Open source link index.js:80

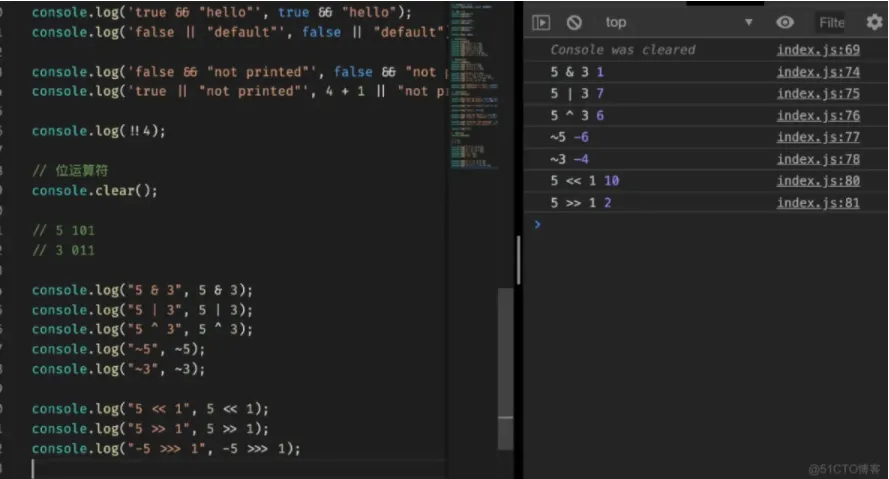click(818, 181)
